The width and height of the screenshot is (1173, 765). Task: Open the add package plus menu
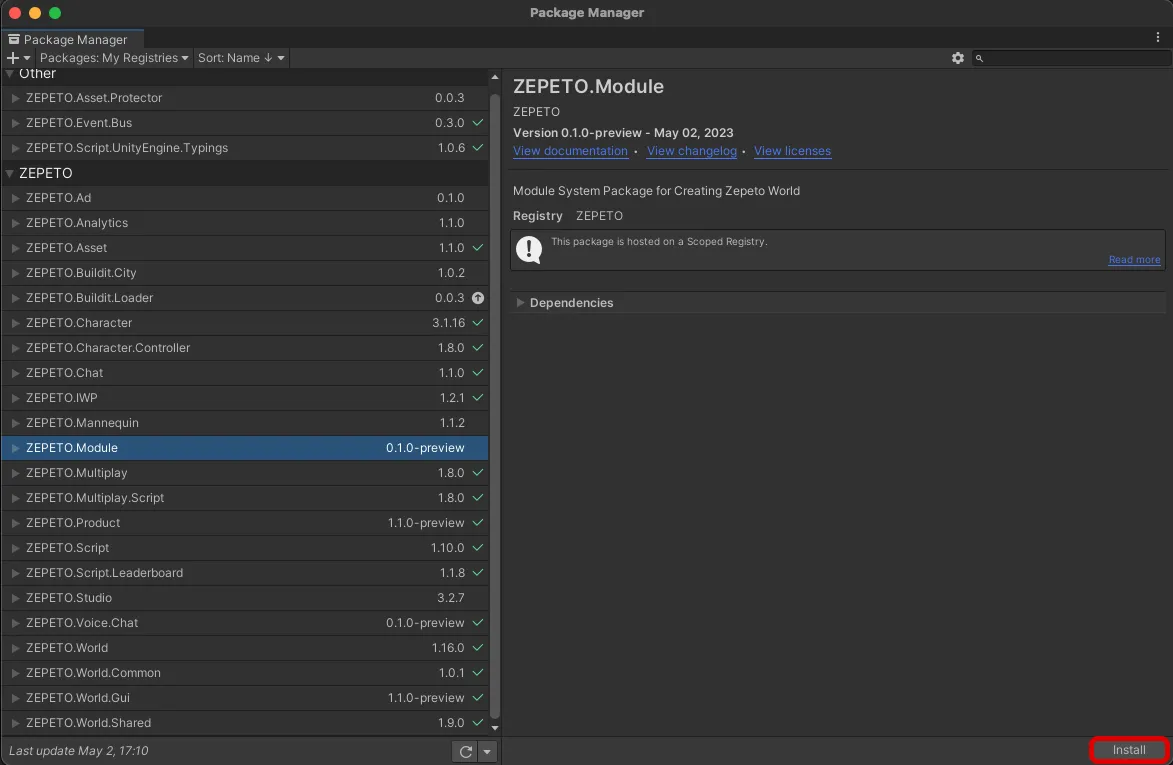[x=18, y=58]
